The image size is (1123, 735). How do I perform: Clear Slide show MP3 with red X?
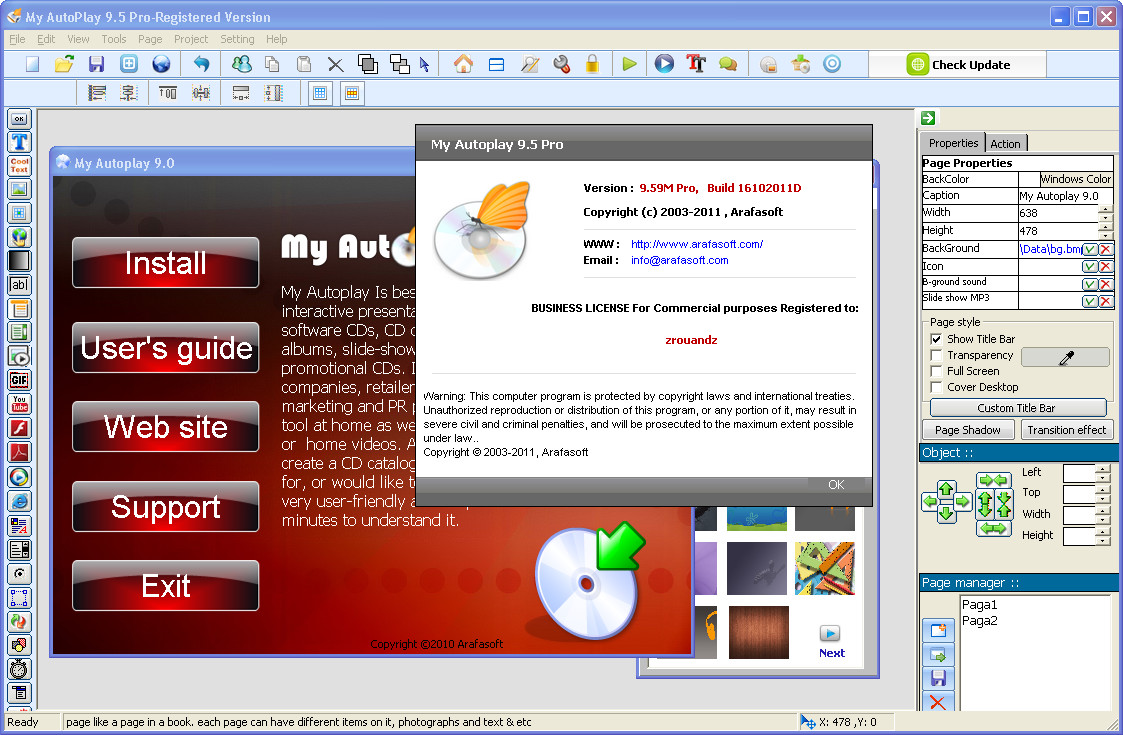1106,301
